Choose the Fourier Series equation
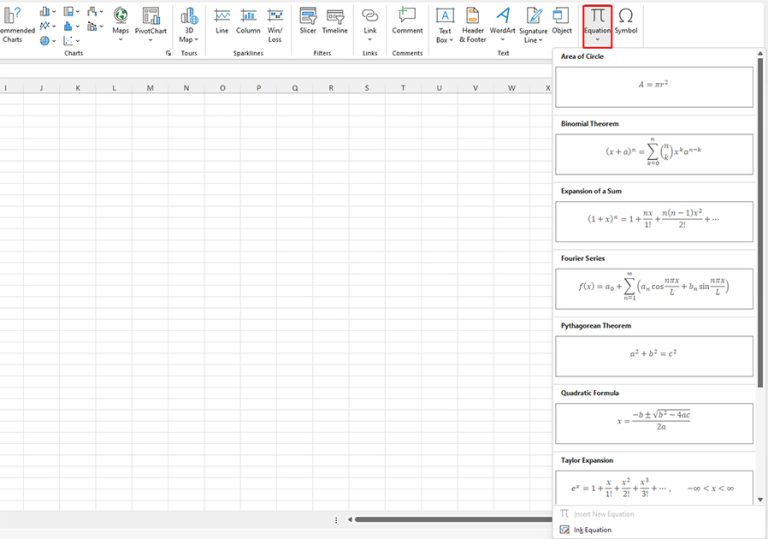The width and height of the screenshot is (768, 539). coord(654,289)
